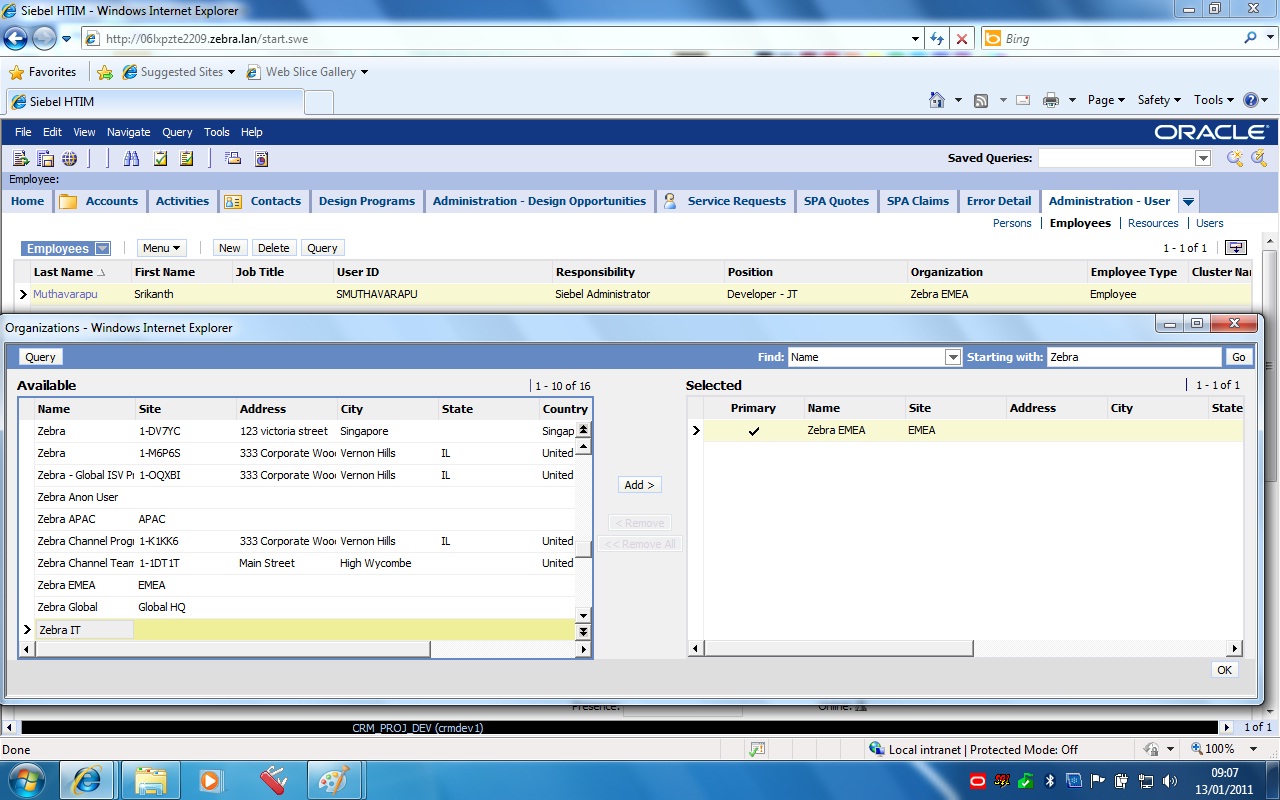Open the Navigate menu
The image size is (1280, 800).
point(128,131)
